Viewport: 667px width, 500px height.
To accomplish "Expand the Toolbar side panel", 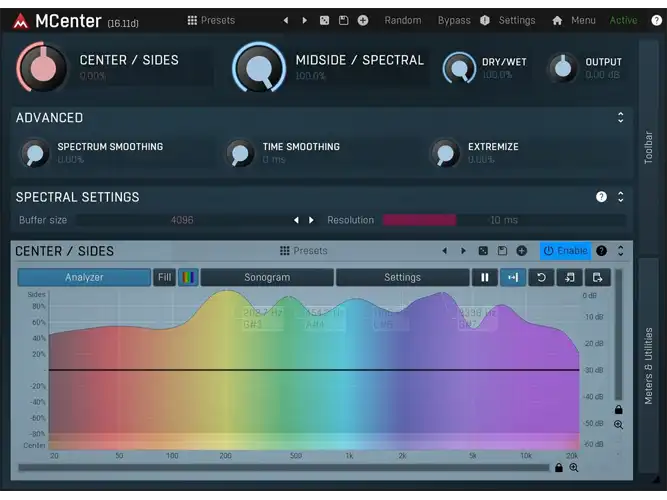I will coord(648,147).
